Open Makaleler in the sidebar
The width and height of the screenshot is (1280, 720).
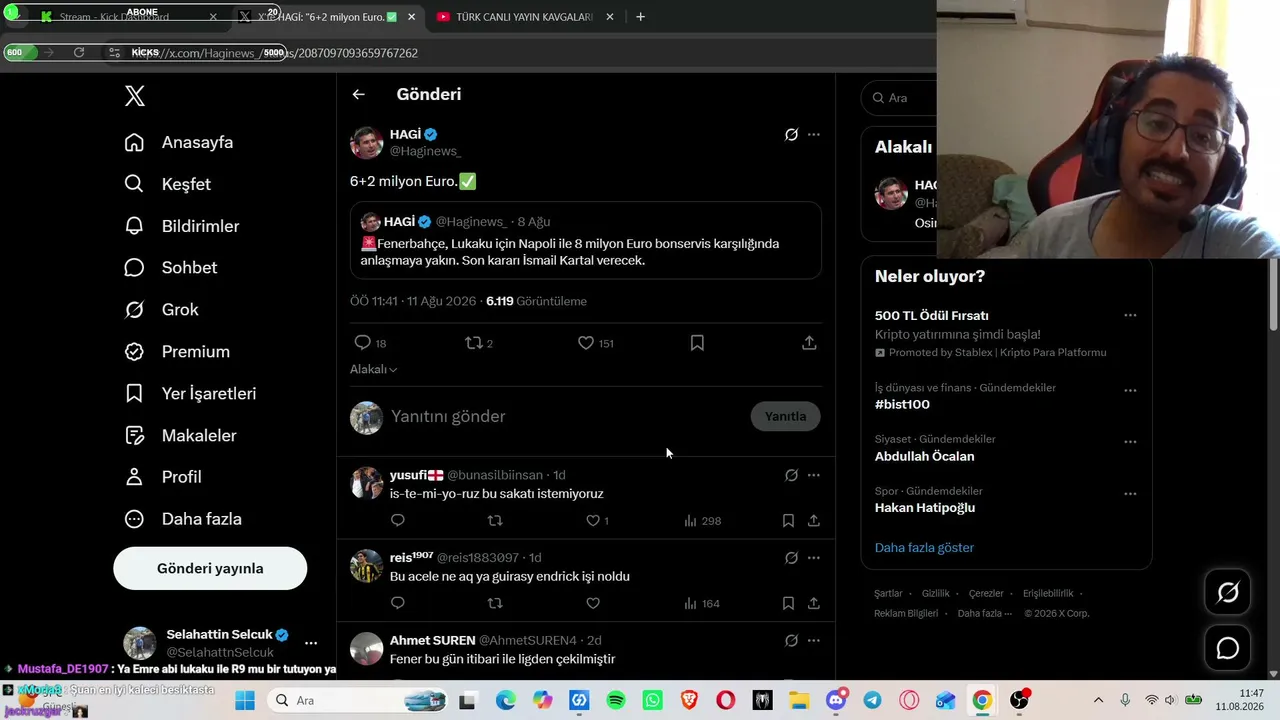tap(180, 436)
